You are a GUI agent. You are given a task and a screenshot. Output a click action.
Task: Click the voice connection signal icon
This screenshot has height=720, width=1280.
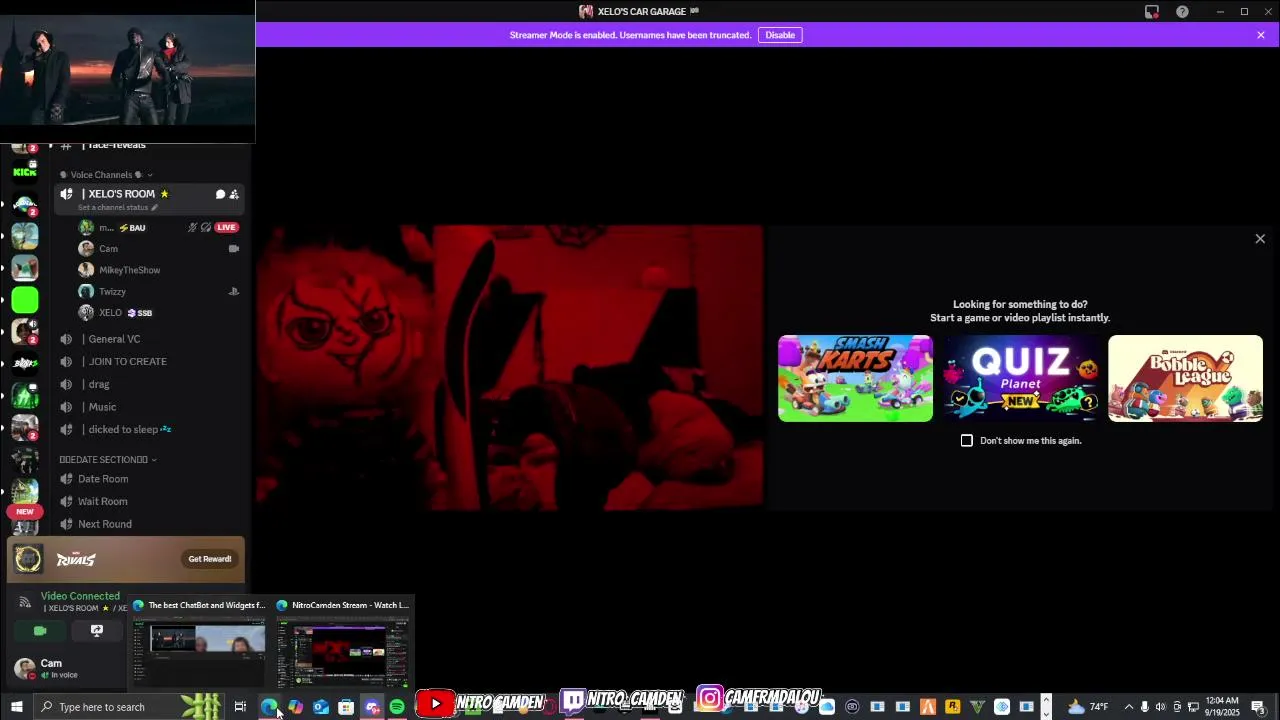click(25, 602)
